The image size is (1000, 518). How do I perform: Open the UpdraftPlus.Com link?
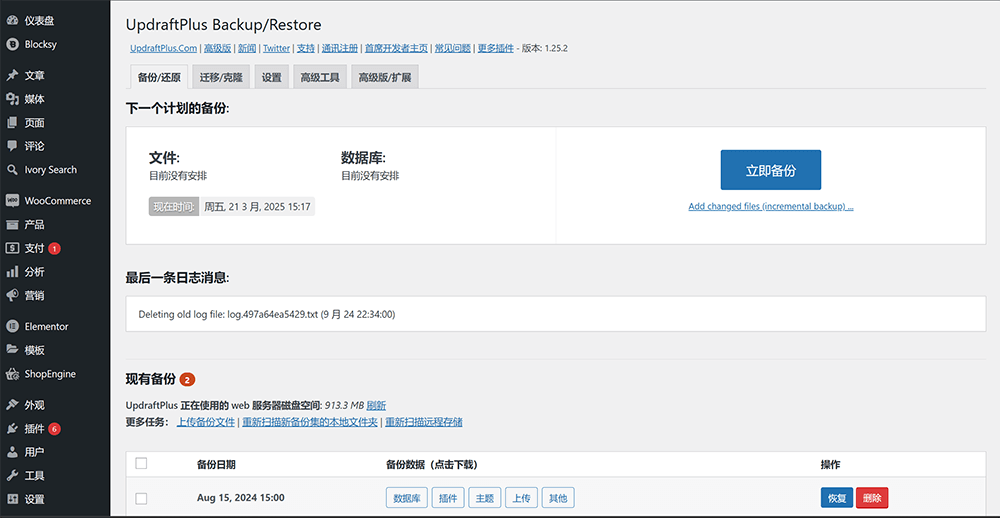163,48
